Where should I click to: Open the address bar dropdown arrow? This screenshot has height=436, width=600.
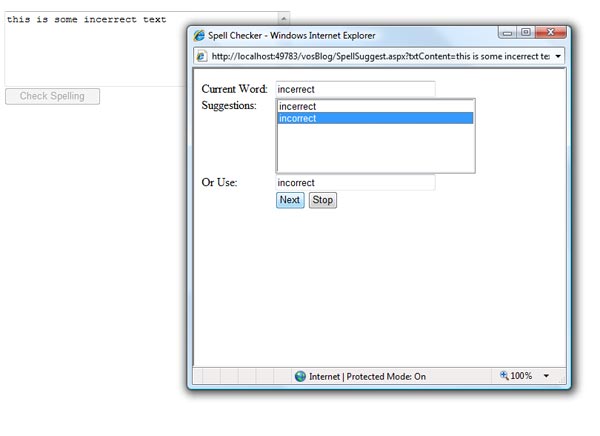click(x=558, y=56)
